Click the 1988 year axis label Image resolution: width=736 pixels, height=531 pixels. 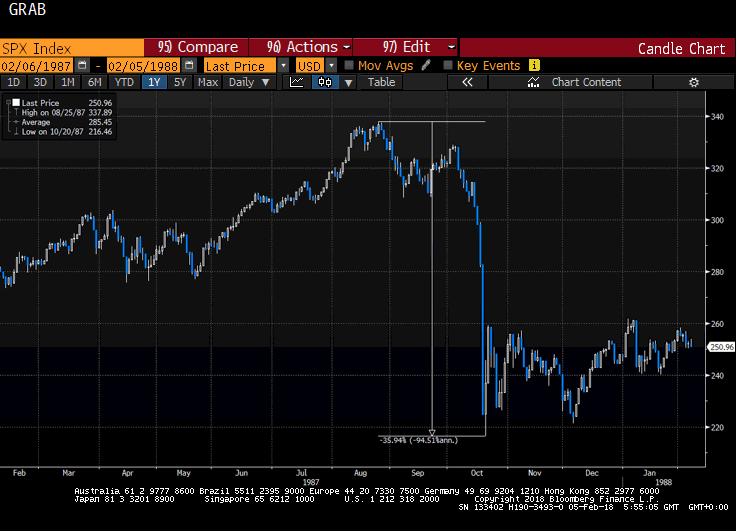click(x=663, y=482)
